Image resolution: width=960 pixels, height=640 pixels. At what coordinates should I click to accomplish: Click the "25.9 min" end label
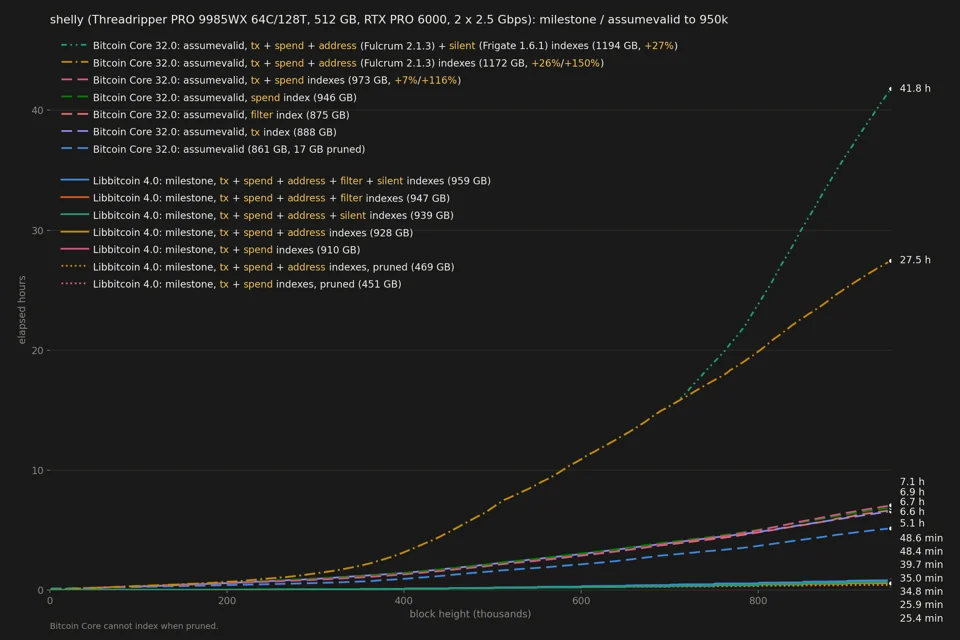(921, 604)
